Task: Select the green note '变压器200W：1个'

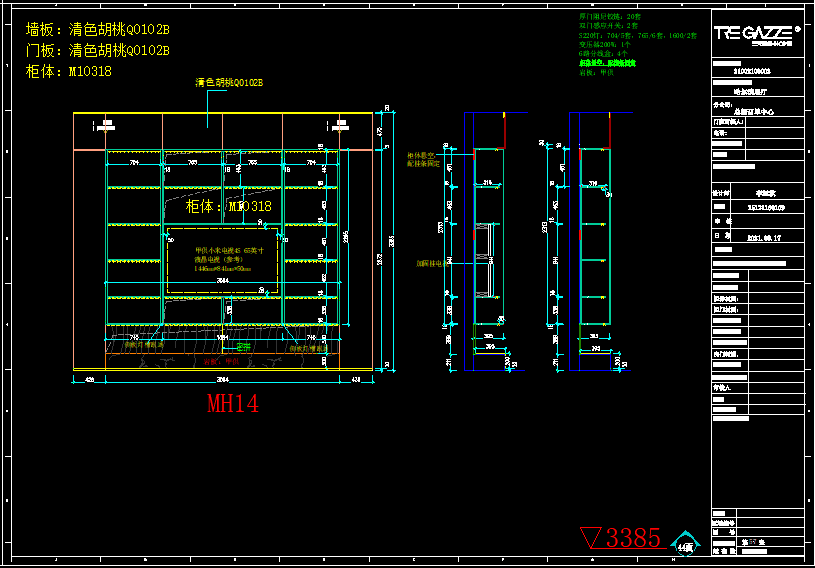Action: click(x=605, y=44)
